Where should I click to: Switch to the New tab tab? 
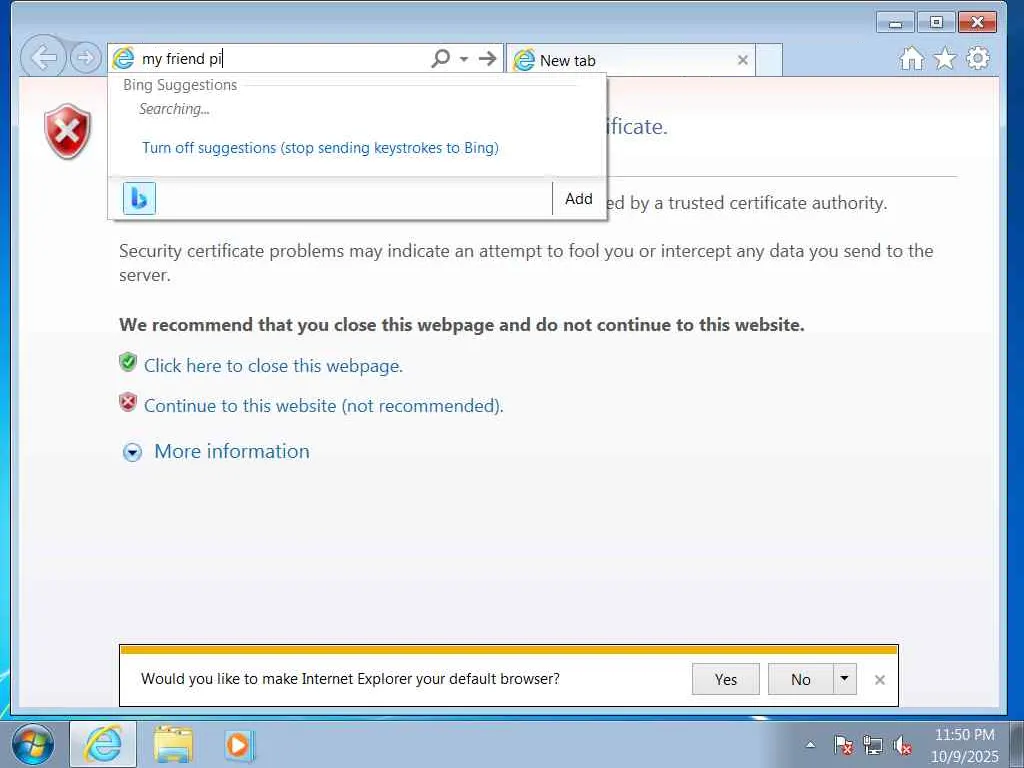630,60
